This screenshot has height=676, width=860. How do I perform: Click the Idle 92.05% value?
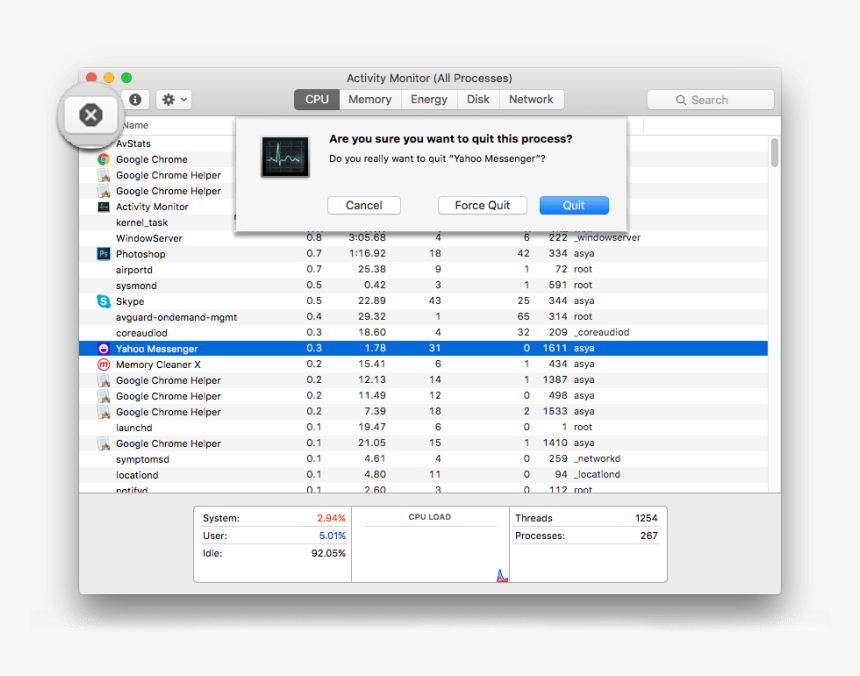point(329,553)
